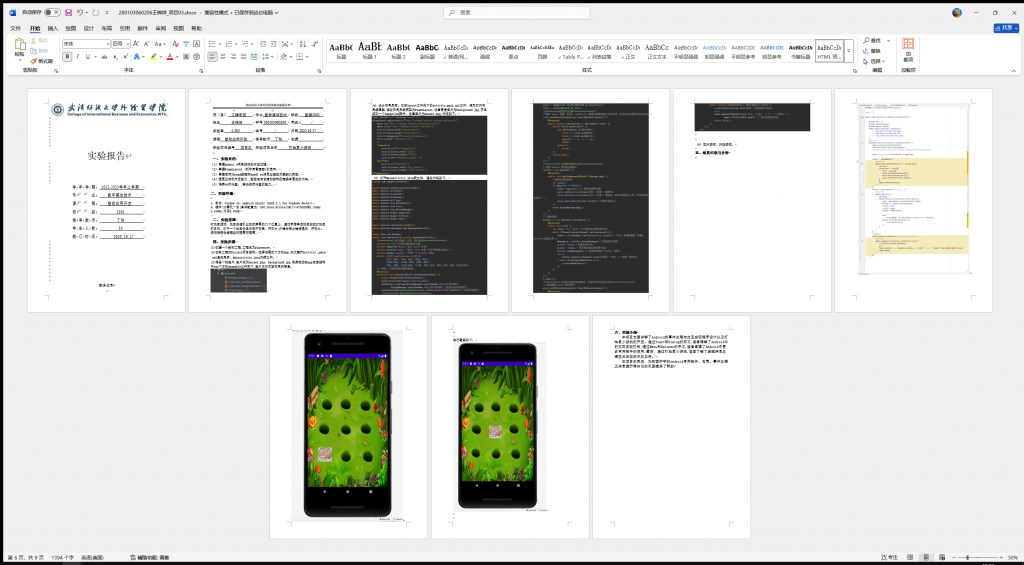Image resolution: width=1024 pixels, height=565 pixels.
Task: Click the 共享 share button
Action: point(1006,28)
